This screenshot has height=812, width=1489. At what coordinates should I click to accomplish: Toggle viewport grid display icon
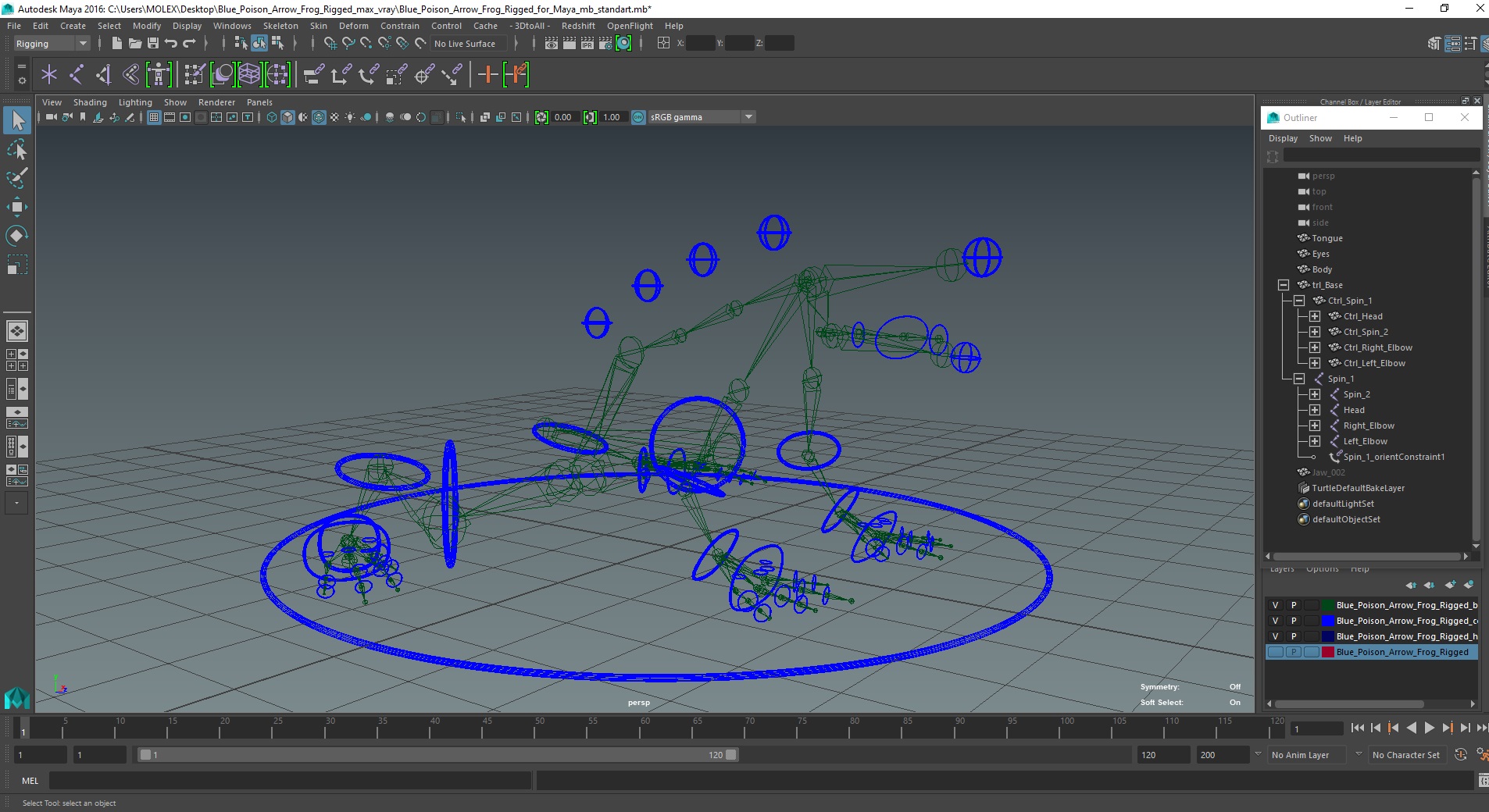[154, 117]
